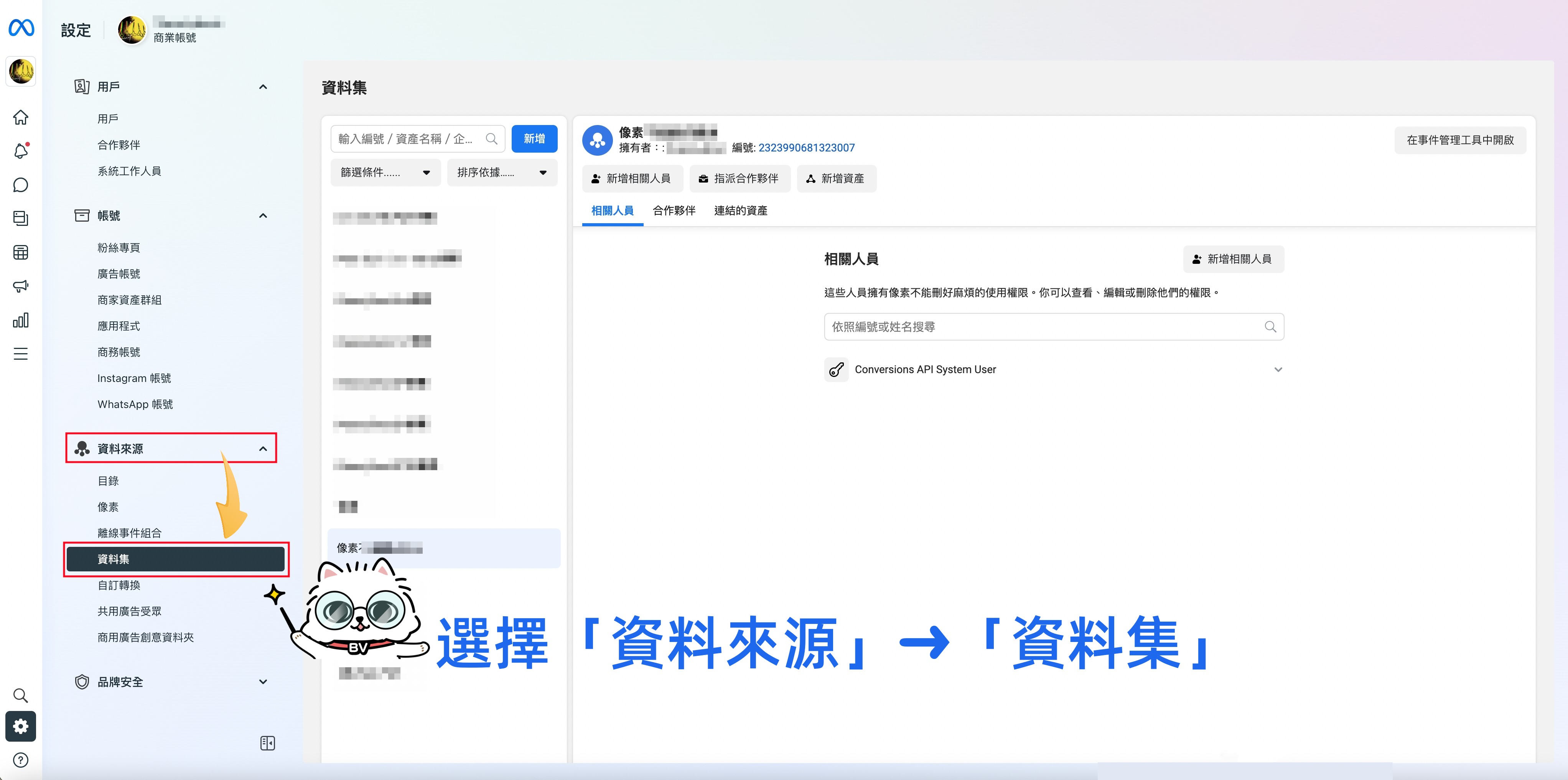Expand the 品牌安全 section
Viewport: 1568px width, 780px height.
263,682
